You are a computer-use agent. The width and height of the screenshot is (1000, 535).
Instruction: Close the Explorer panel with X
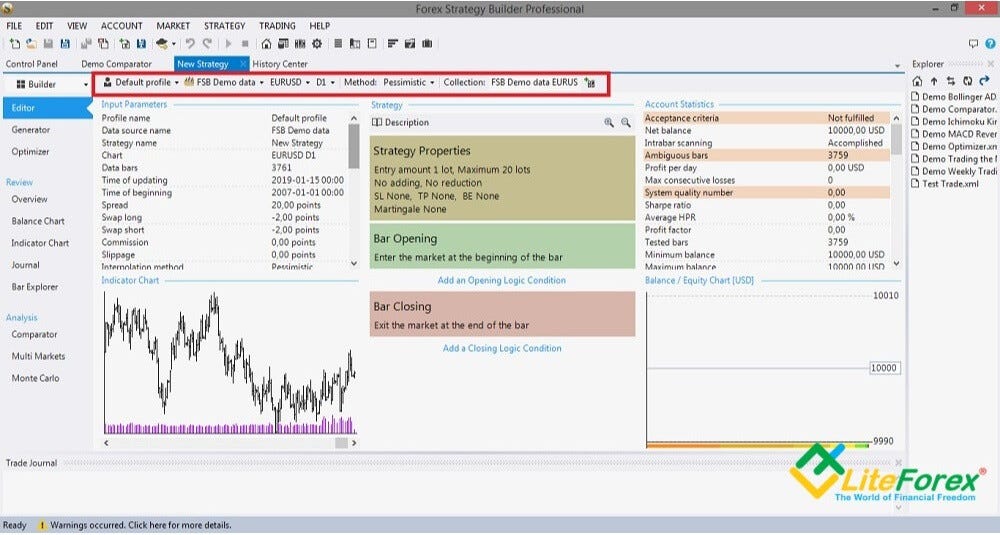[x=991, y=64]
